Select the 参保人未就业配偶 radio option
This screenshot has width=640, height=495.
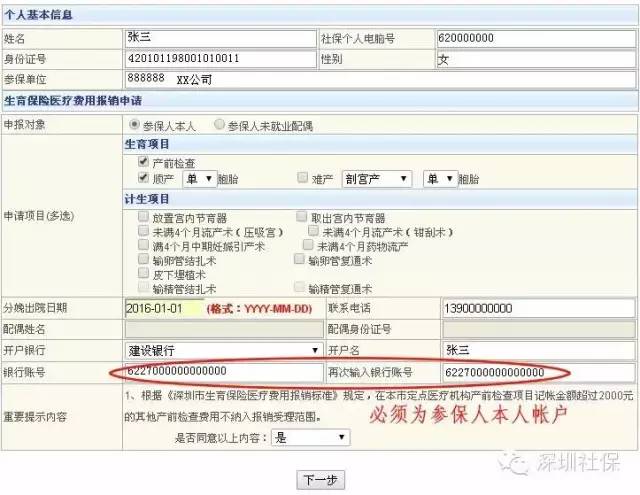tap(220, 126)
